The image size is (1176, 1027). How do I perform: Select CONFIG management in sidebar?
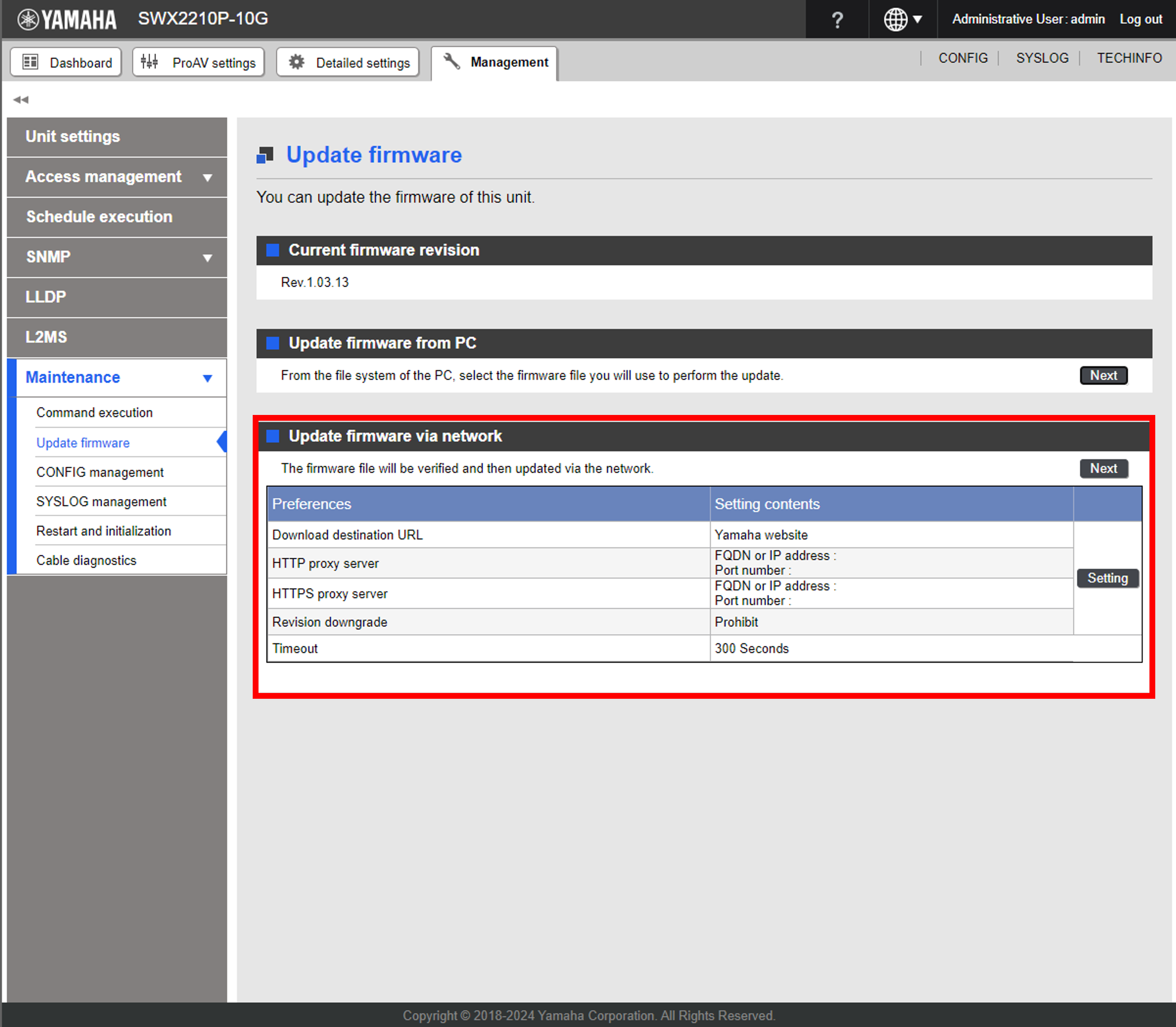[100, 472]
